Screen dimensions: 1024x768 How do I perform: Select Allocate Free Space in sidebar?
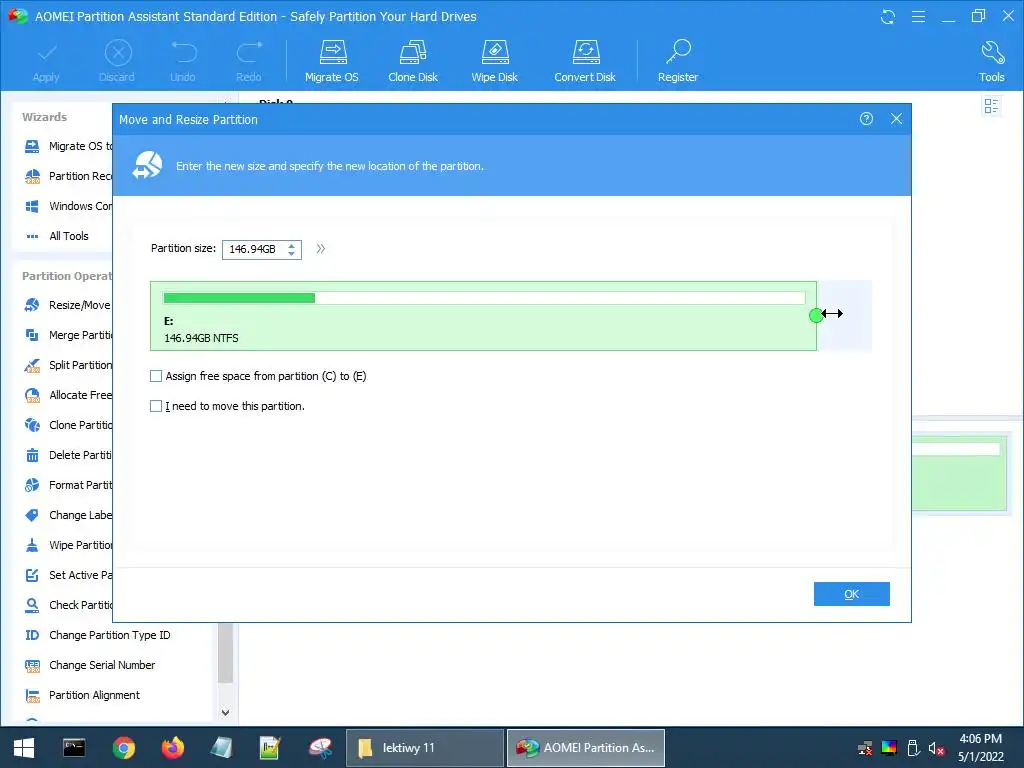[68, 395]
